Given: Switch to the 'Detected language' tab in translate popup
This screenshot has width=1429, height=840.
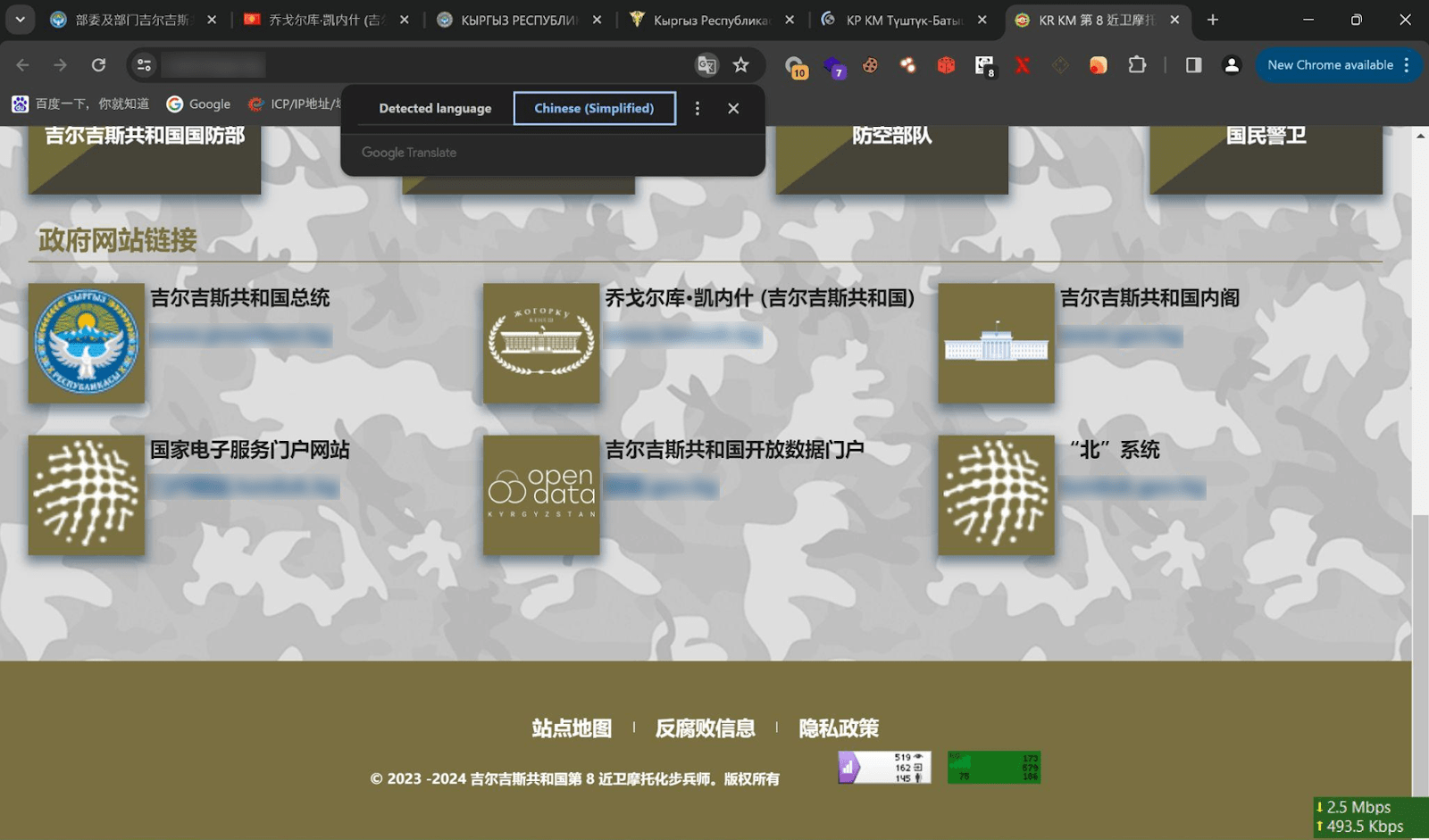Looking at the screenshot, I should coord(435,108).
